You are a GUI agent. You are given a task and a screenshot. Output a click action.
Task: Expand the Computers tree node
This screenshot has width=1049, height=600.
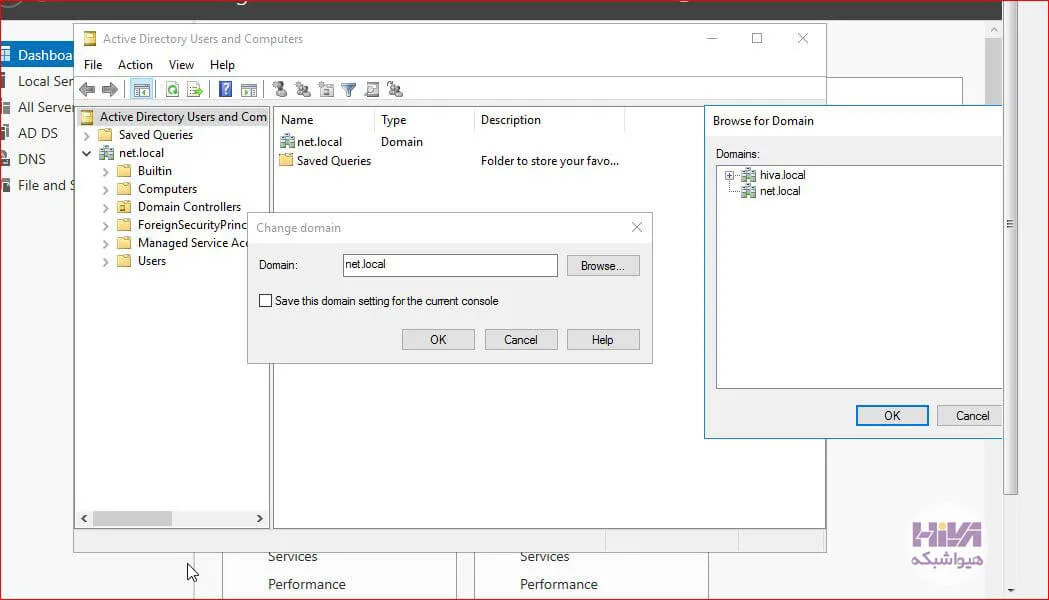coord(105,189)
